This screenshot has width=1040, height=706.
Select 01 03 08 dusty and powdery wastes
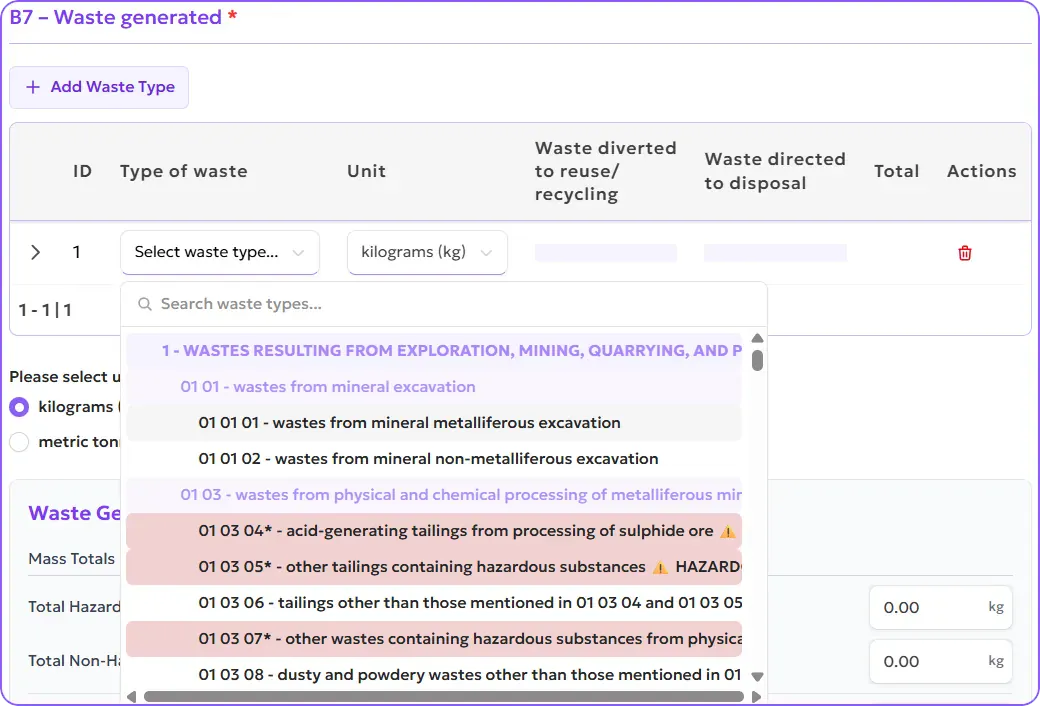coord(434,674)
